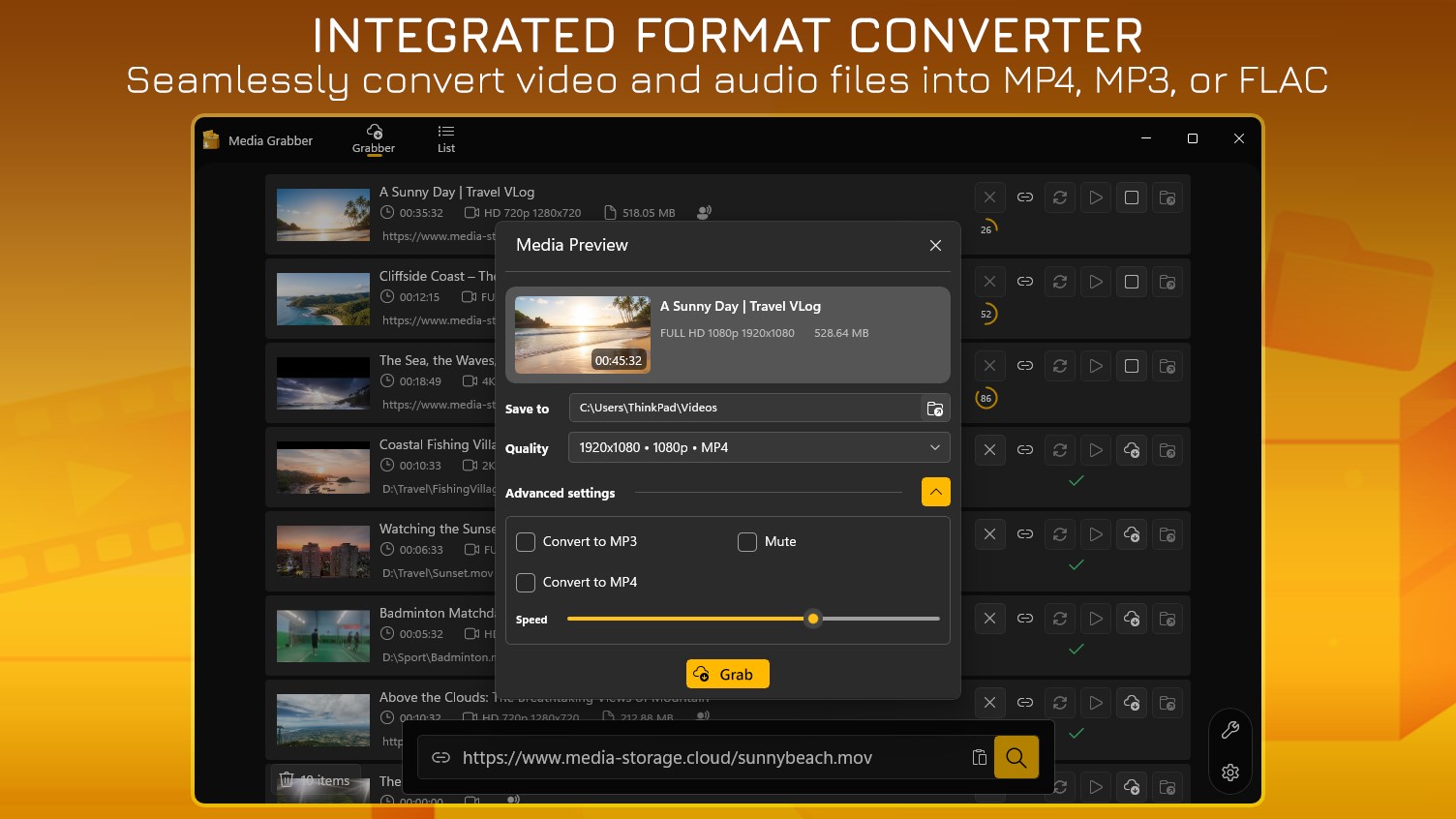Click the cloud download icon for Above the Clouds
The width and height of the screenshot is (1456, 819).
coord(1132,703)
